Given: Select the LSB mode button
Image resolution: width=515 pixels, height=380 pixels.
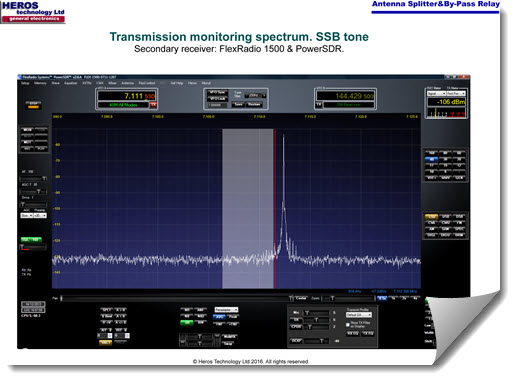Looking at the screenshot, I should point(431,217).
